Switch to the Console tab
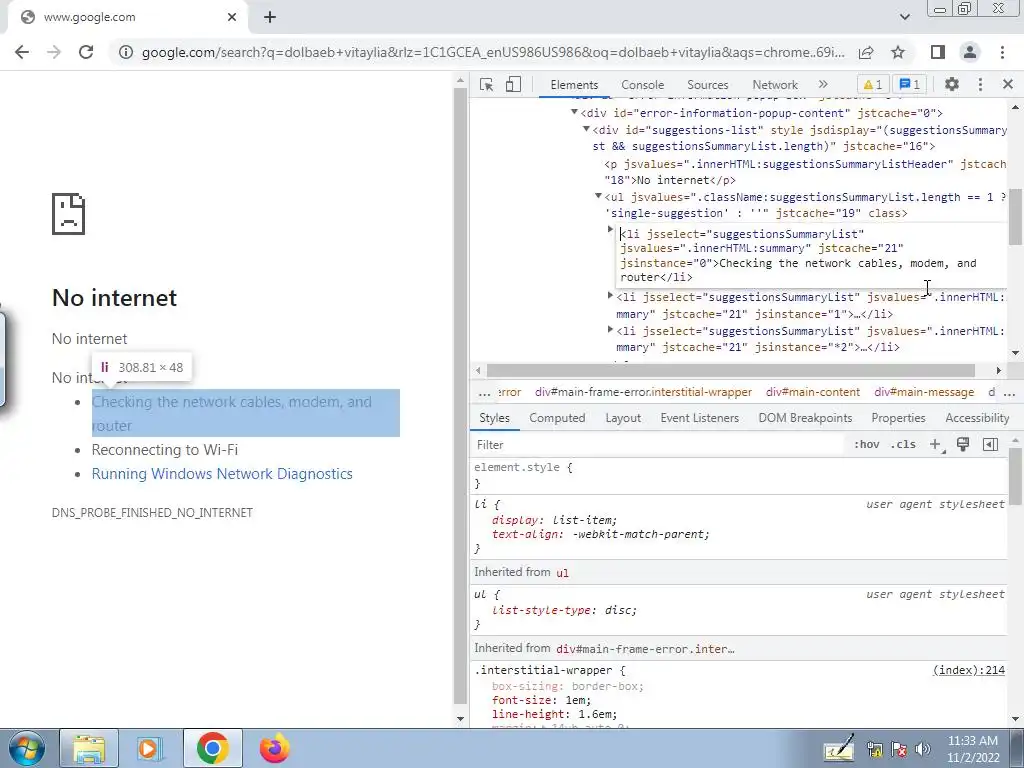The width and height of the screenshot is (1024, 768). tap(643, 85)
